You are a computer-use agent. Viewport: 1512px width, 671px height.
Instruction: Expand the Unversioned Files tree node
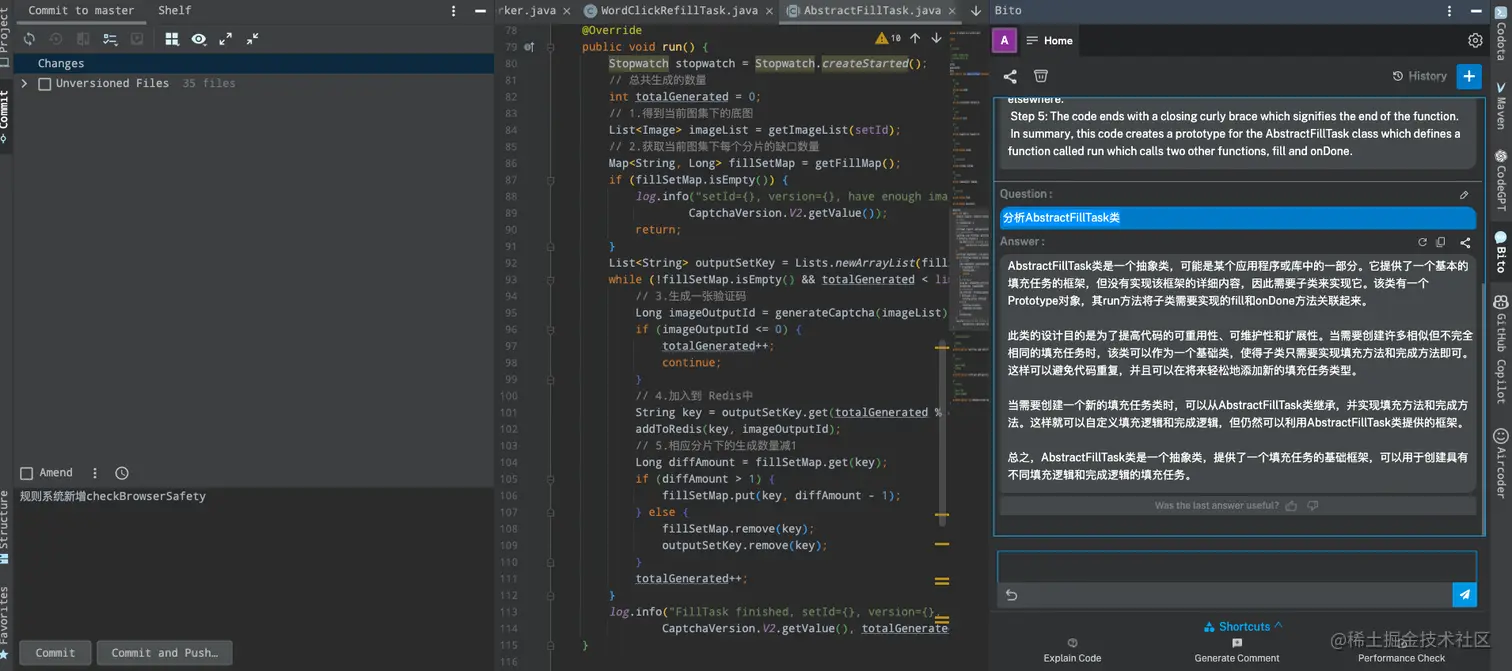25,84
